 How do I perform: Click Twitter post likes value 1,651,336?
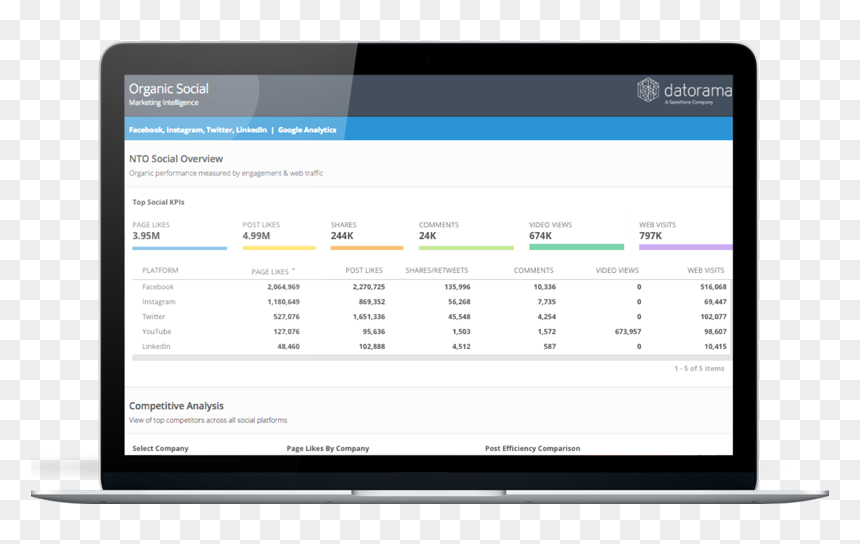tap(369, 316)
